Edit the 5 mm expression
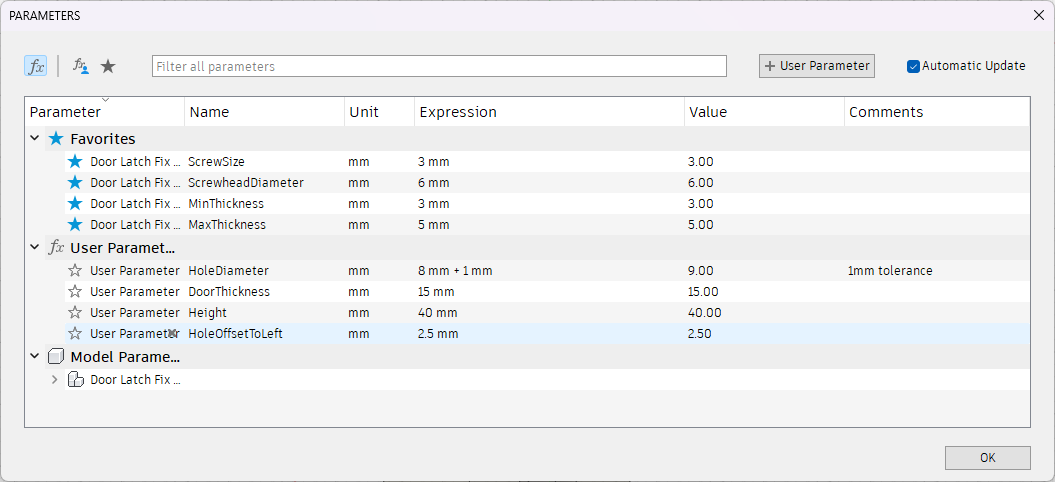Image resolution: width=1055 pixels, height=482 pixels. click(549, 224)
